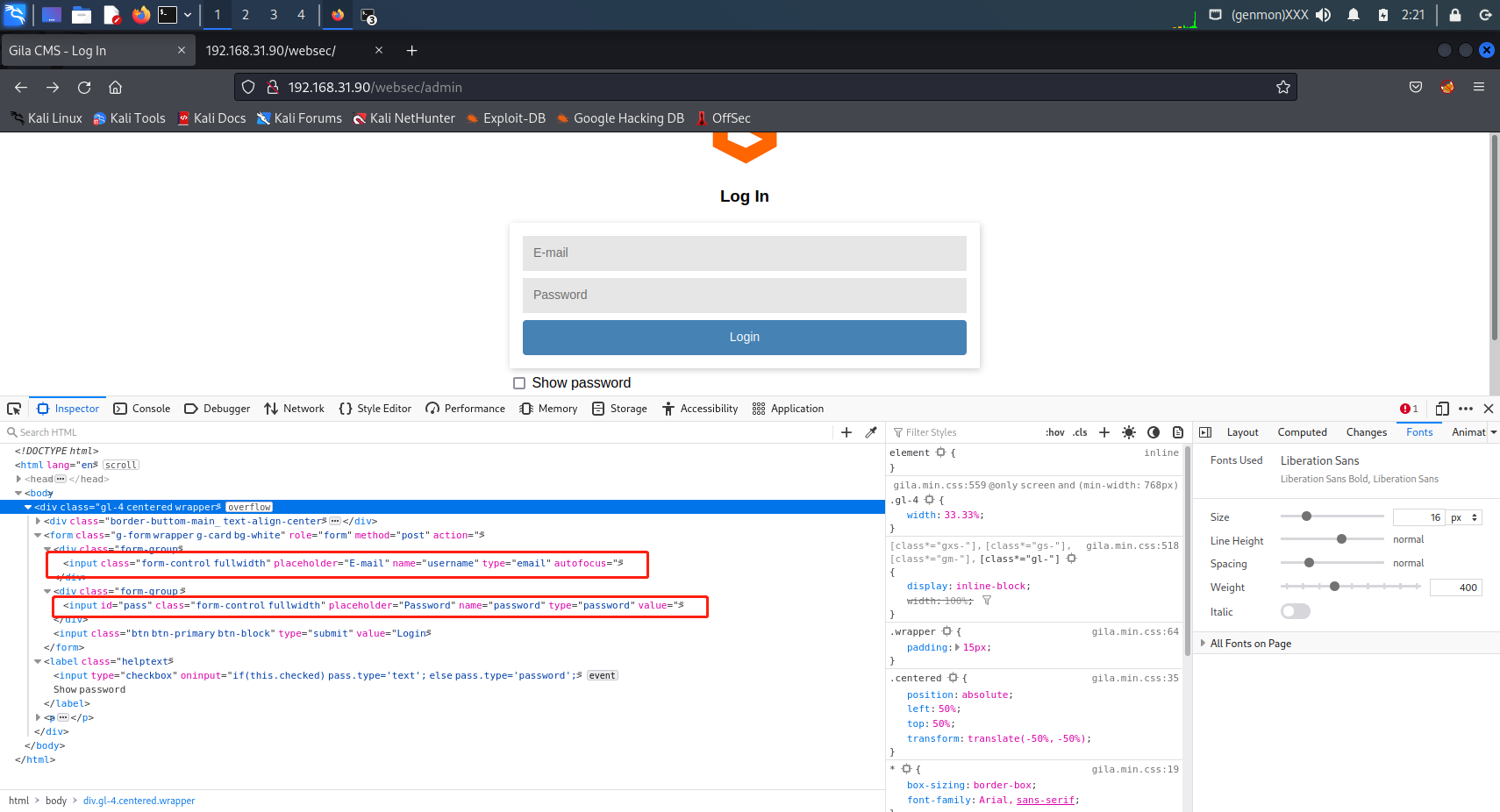Reload the current page

[84, 87]
